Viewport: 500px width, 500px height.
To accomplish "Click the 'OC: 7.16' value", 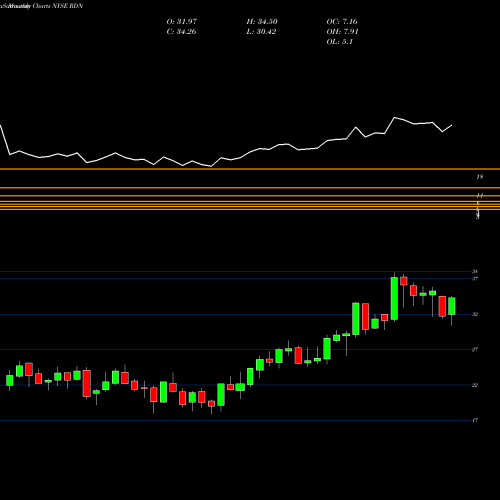I will click(342, 22).
